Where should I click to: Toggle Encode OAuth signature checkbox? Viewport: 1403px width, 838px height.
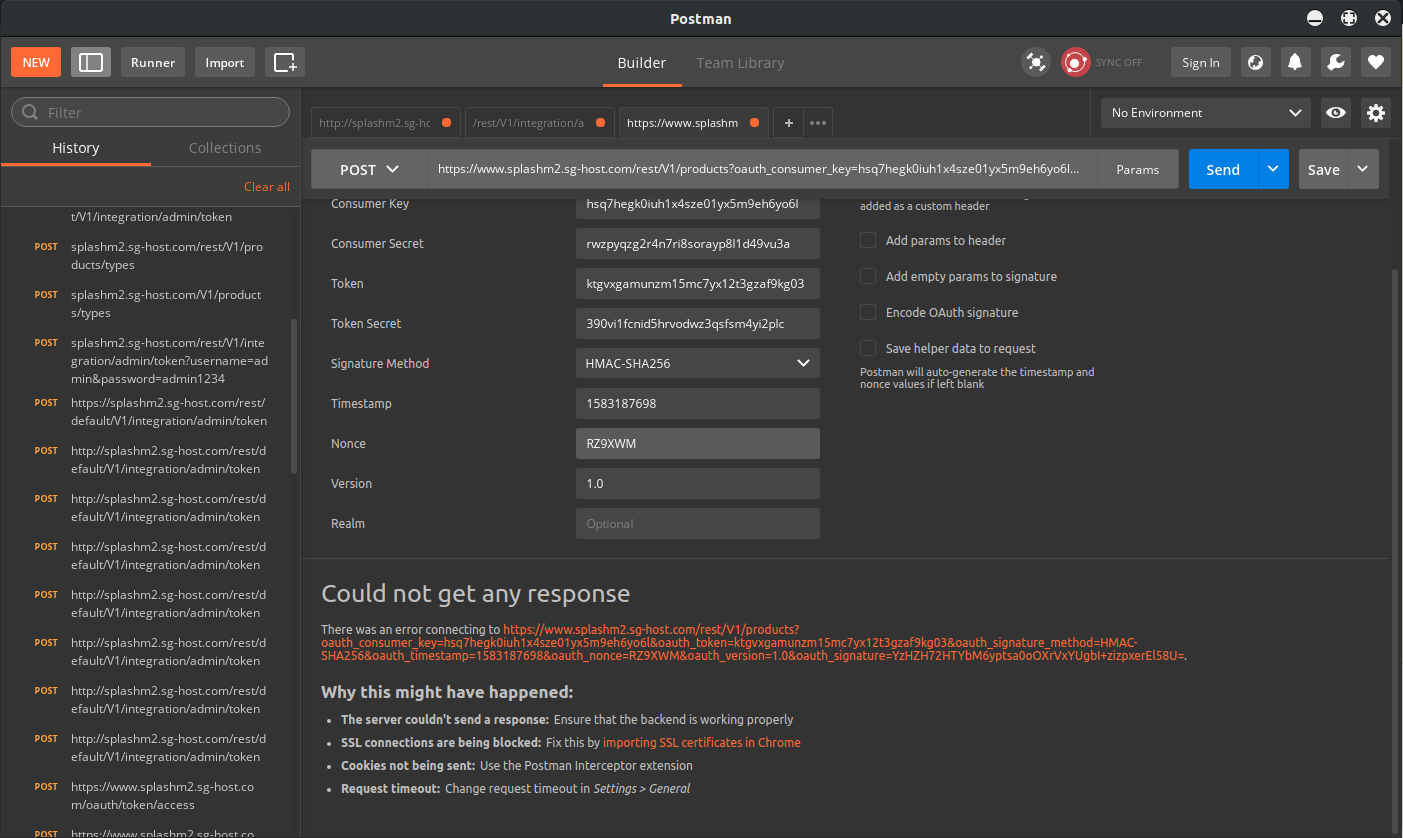point(868,312)
